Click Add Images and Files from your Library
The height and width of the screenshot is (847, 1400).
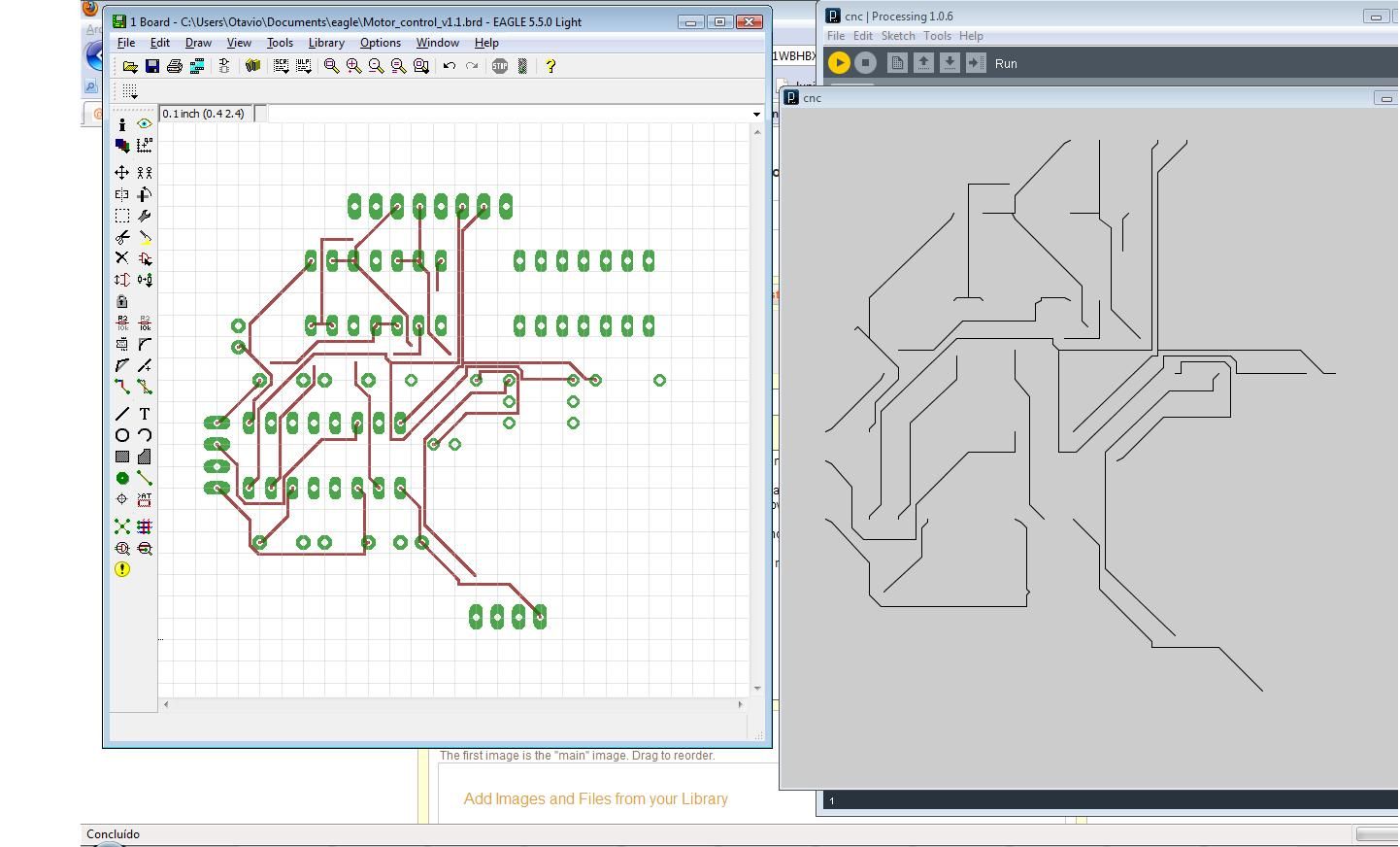click(x=596, y=798)
